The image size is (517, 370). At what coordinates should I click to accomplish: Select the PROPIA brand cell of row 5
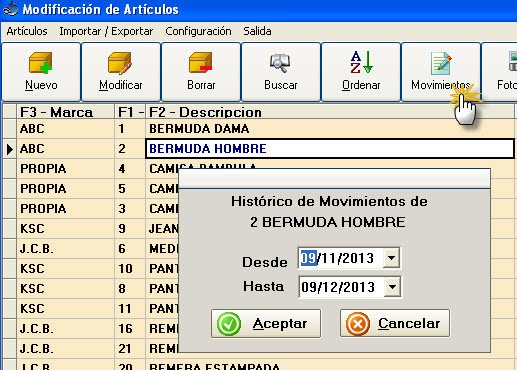tap(65, 189)
